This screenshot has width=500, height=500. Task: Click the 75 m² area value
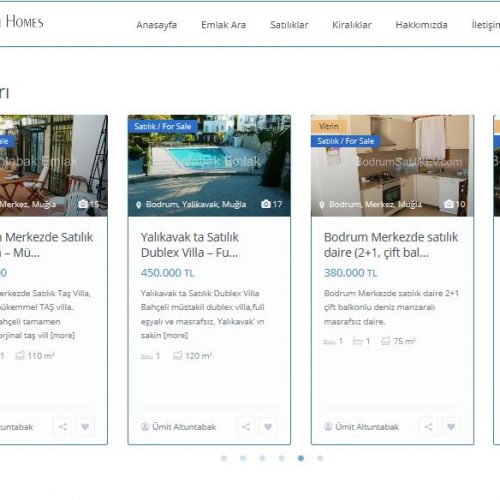tap(404, 341)
